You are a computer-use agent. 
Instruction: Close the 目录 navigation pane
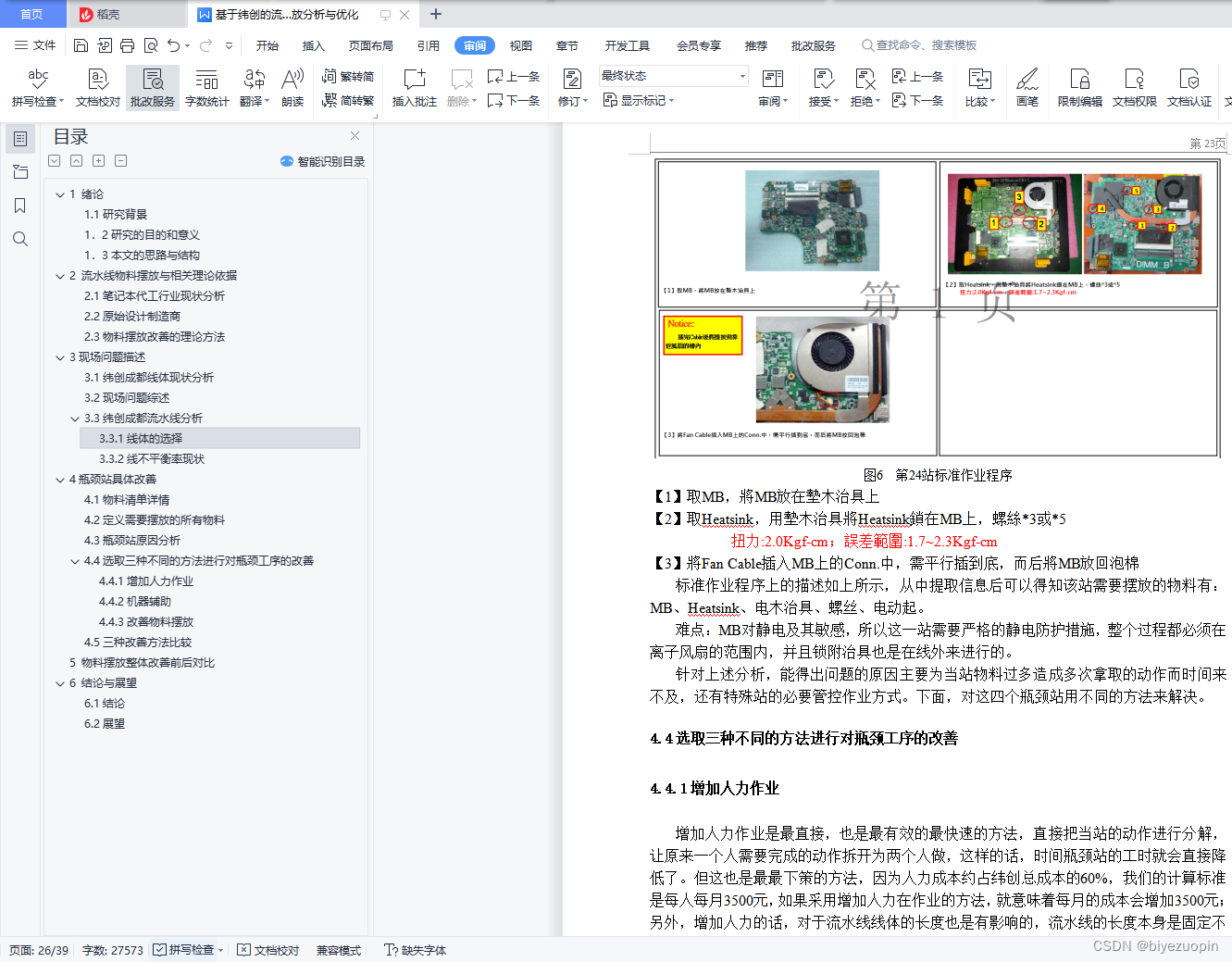355,135
